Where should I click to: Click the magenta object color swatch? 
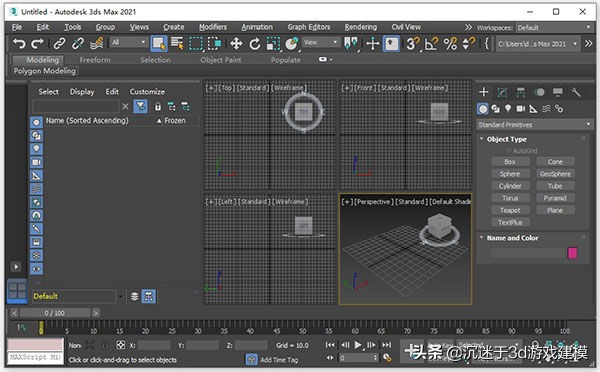point(572,253)
